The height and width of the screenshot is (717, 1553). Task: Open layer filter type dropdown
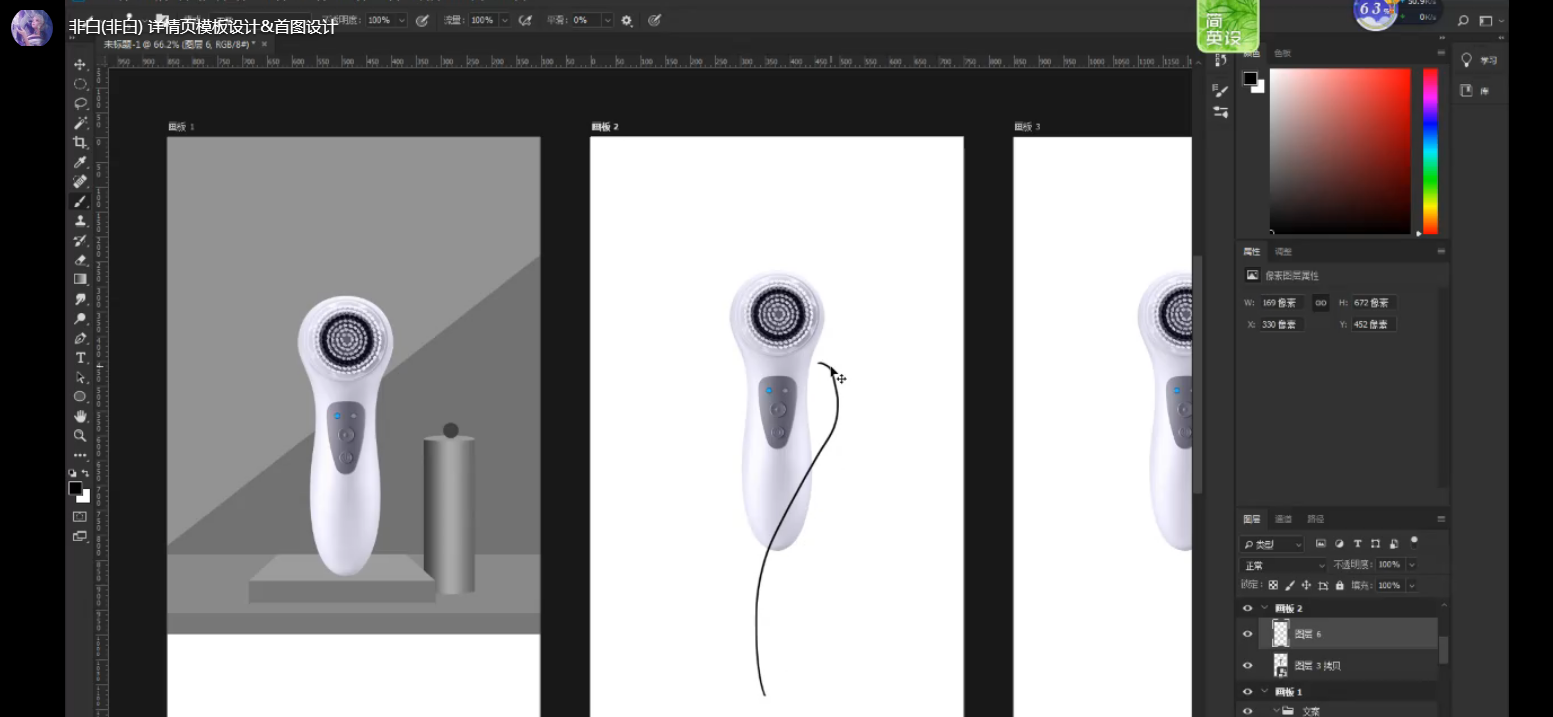1272,545
